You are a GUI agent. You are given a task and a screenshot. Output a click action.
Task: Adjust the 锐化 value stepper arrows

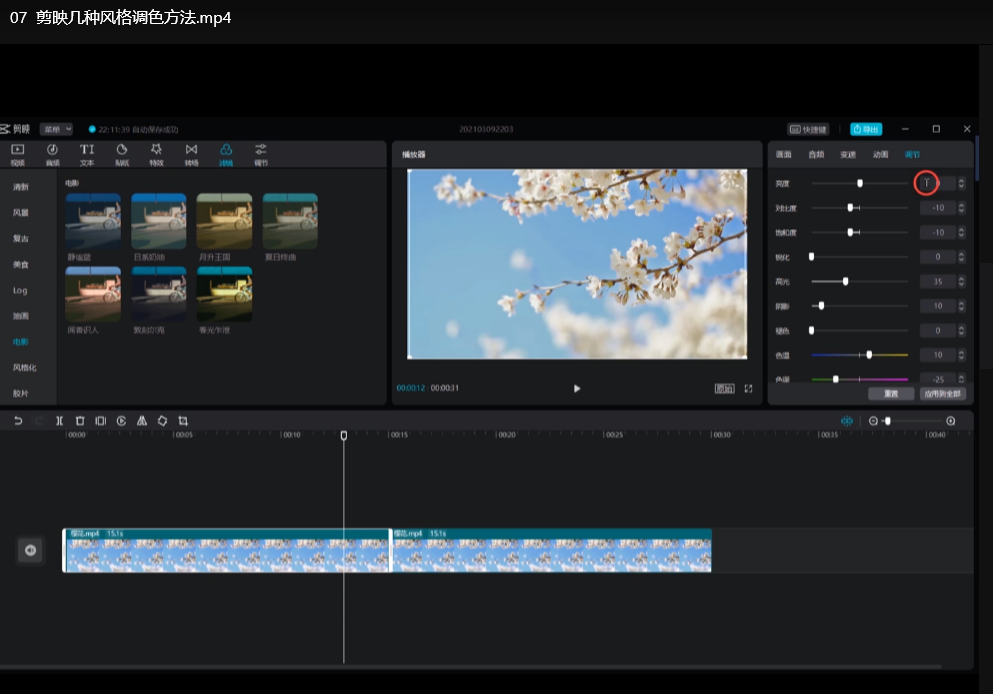(x=961, y=256)
